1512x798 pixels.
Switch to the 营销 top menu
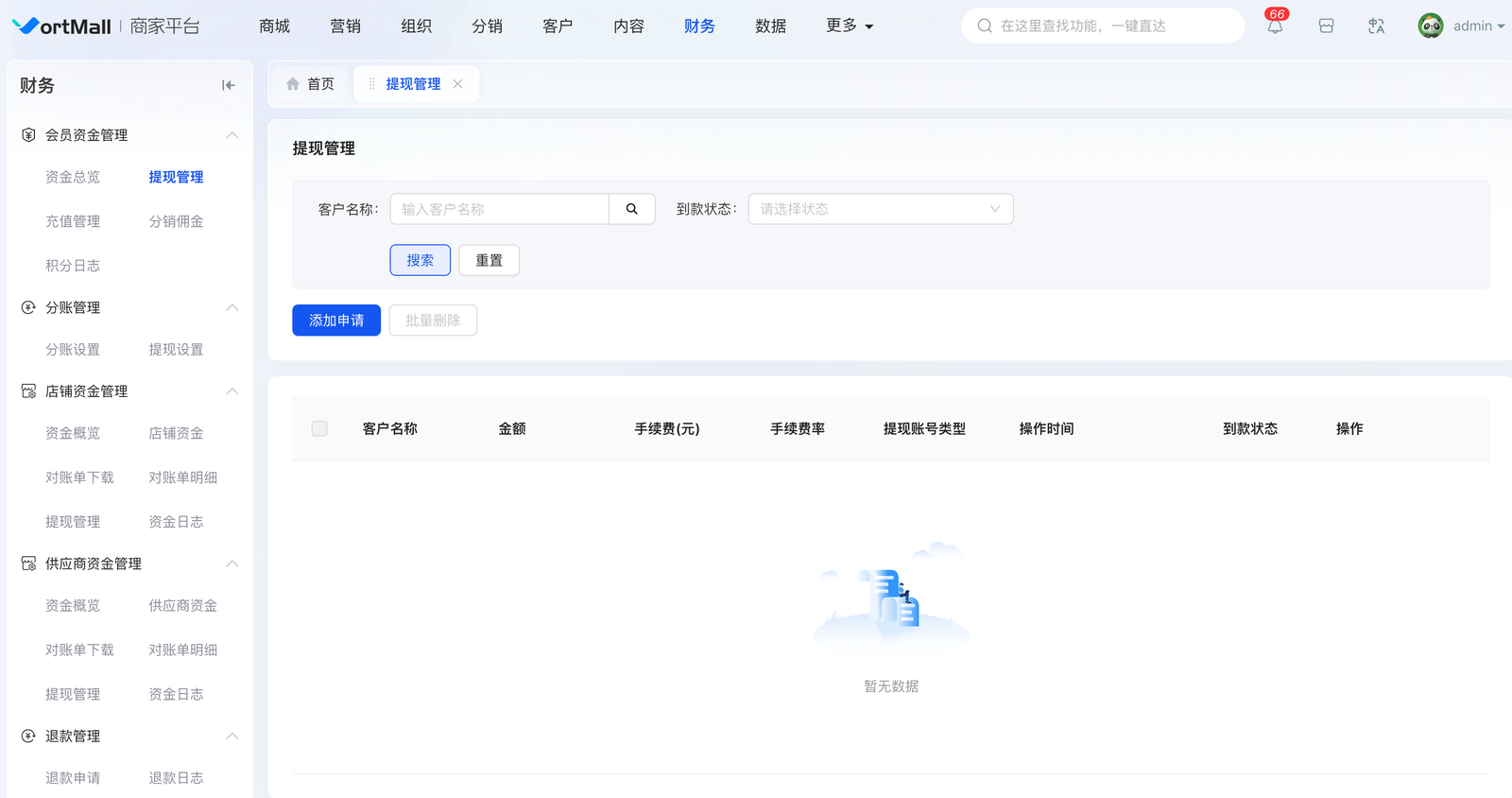pos(345,26)
